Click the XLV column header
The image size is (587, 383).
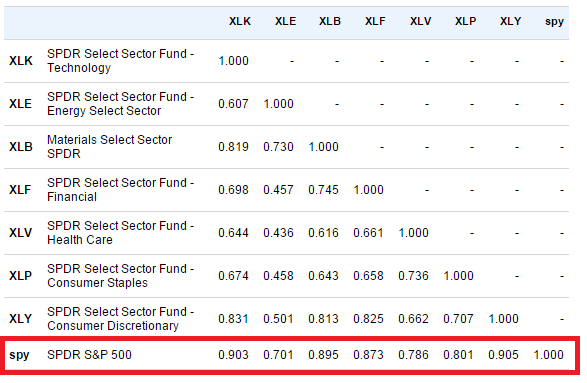[420, 21]
